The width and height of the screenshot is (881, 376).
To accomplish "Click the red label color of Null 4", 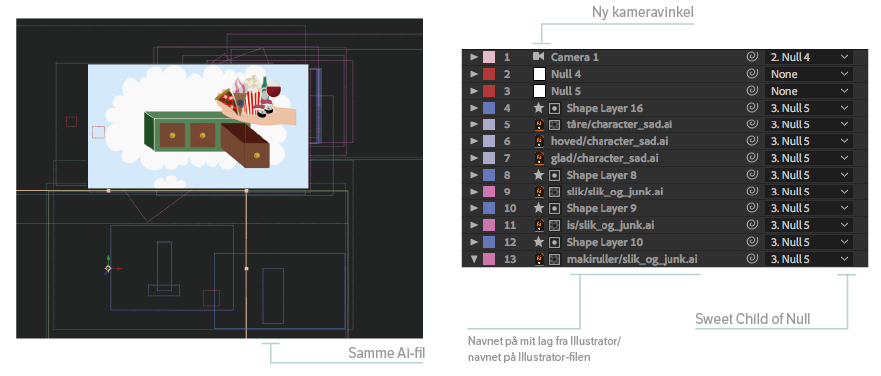I will point(489,74).
